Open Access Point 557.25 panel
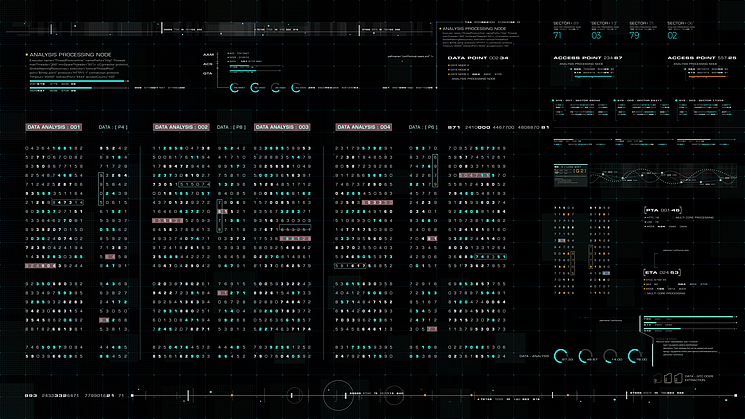Image resolution: width=745 pixels, height=419 pixels. tap(702, 58)
